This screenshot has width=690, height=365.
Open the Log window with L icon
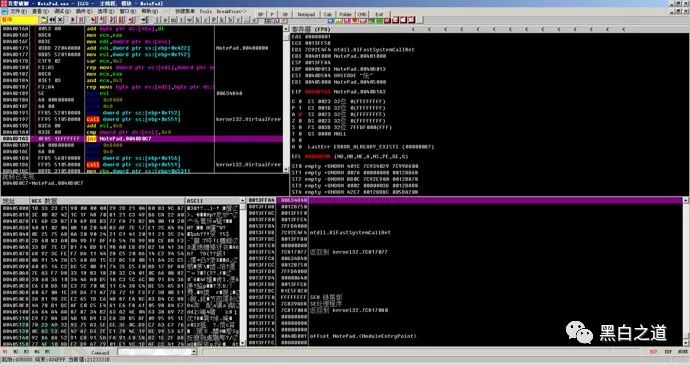pos(157,20)
